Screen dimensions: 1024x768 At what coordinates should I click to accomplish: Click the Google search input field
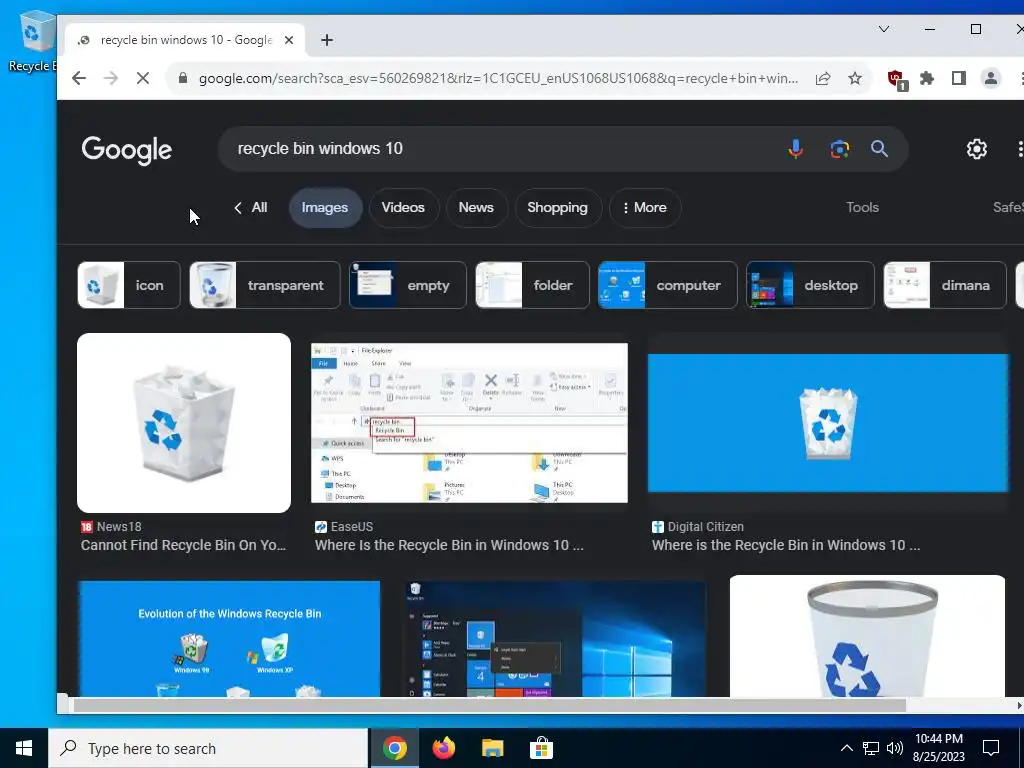tap(503, 149)
